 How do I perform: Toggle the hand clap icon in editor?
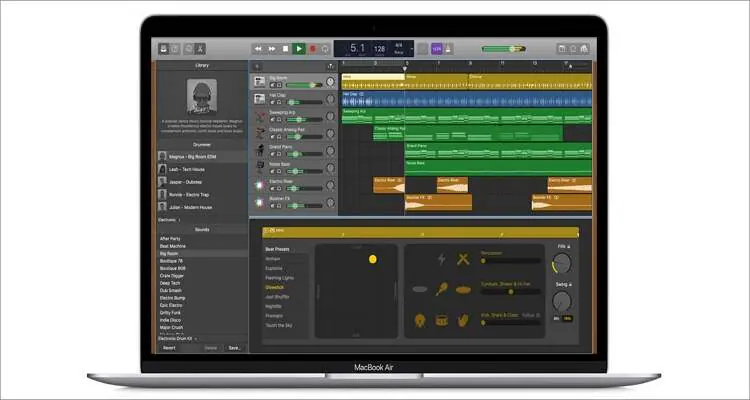pyautogui.click(x=463, y=320)
